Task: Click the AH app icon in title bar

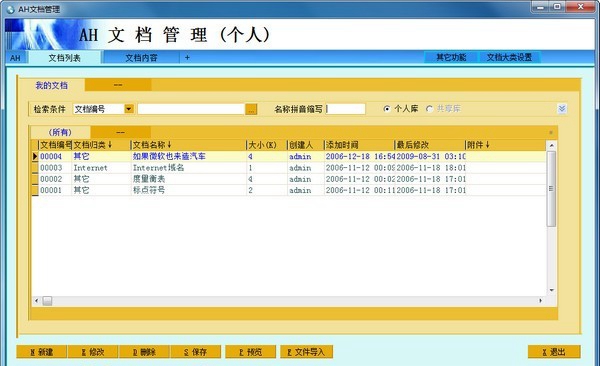Action: [10, 9]
